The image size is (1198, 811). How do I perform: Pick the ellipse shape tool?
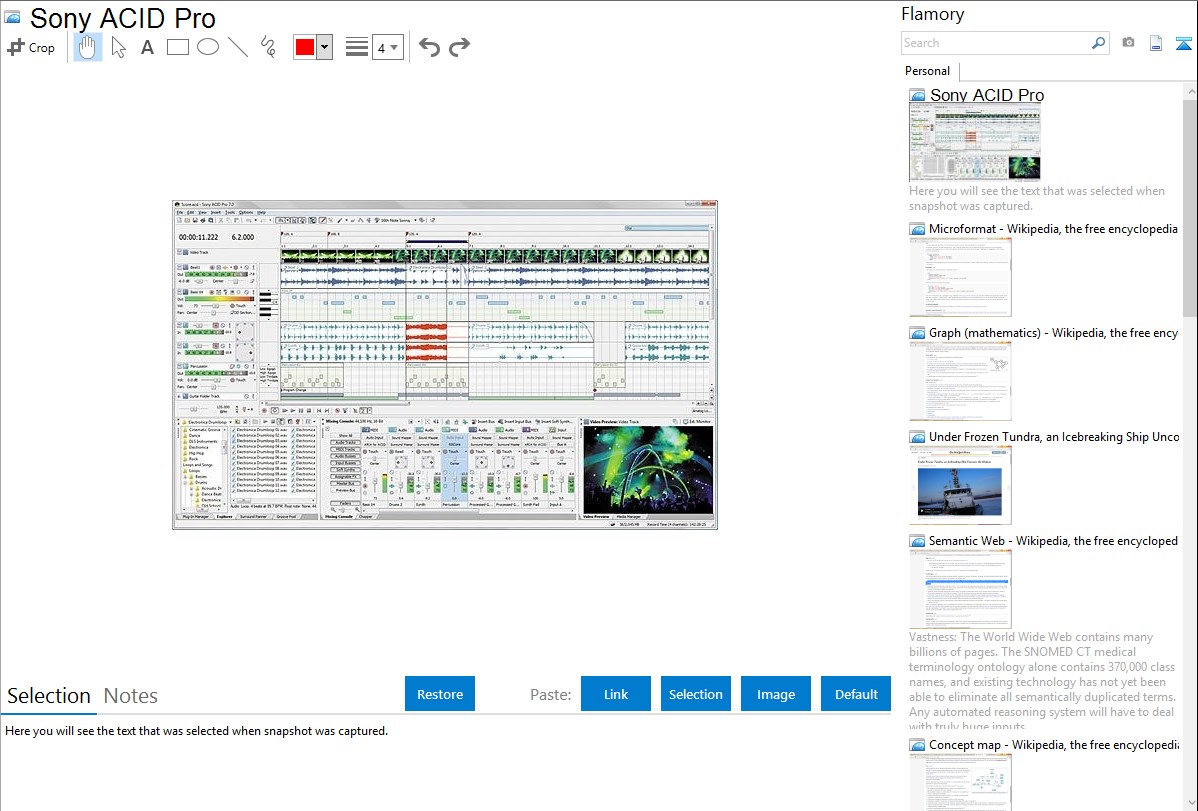207,47
